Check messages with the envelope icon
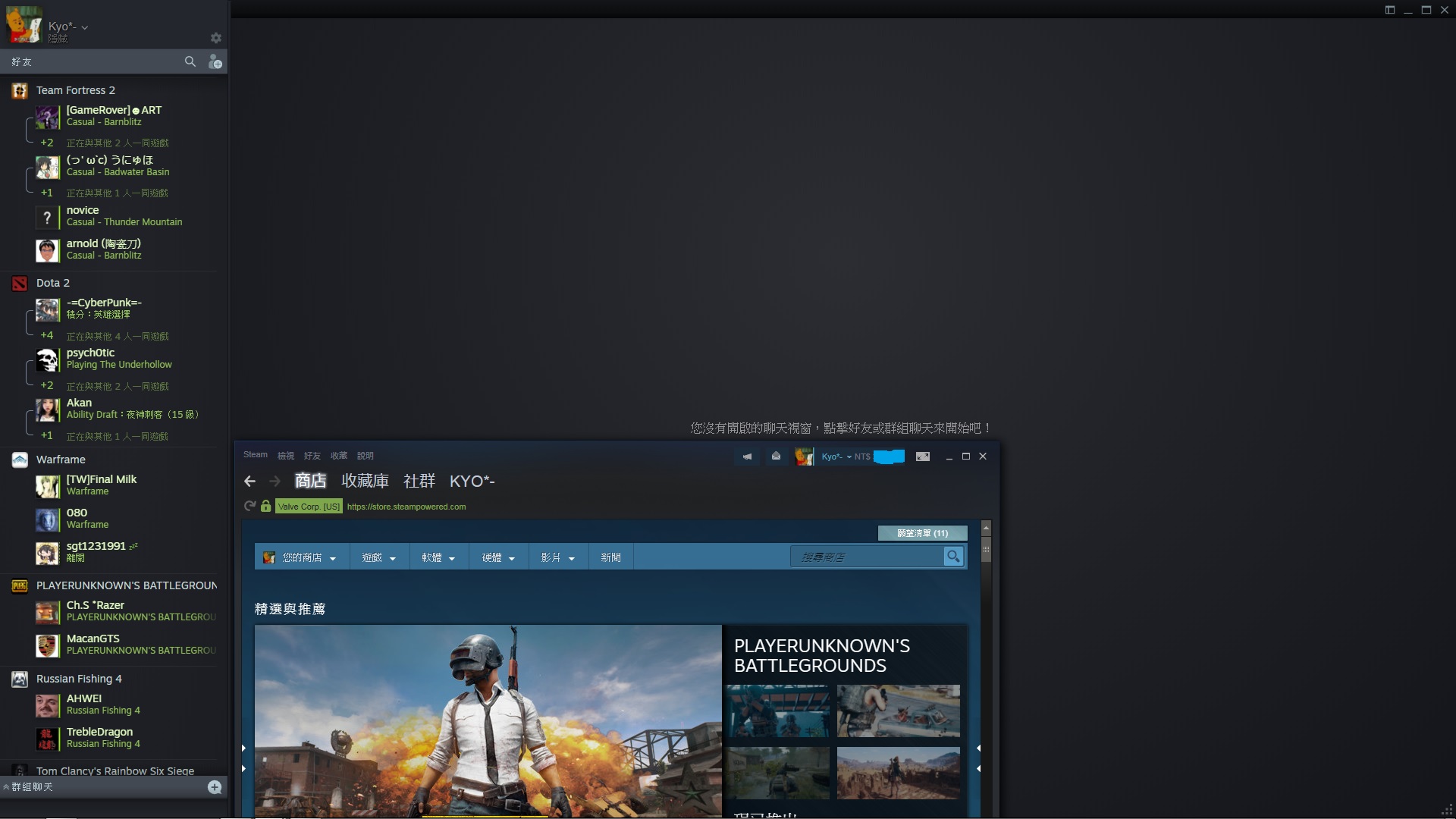1456x819 pixels. [776, 457]
